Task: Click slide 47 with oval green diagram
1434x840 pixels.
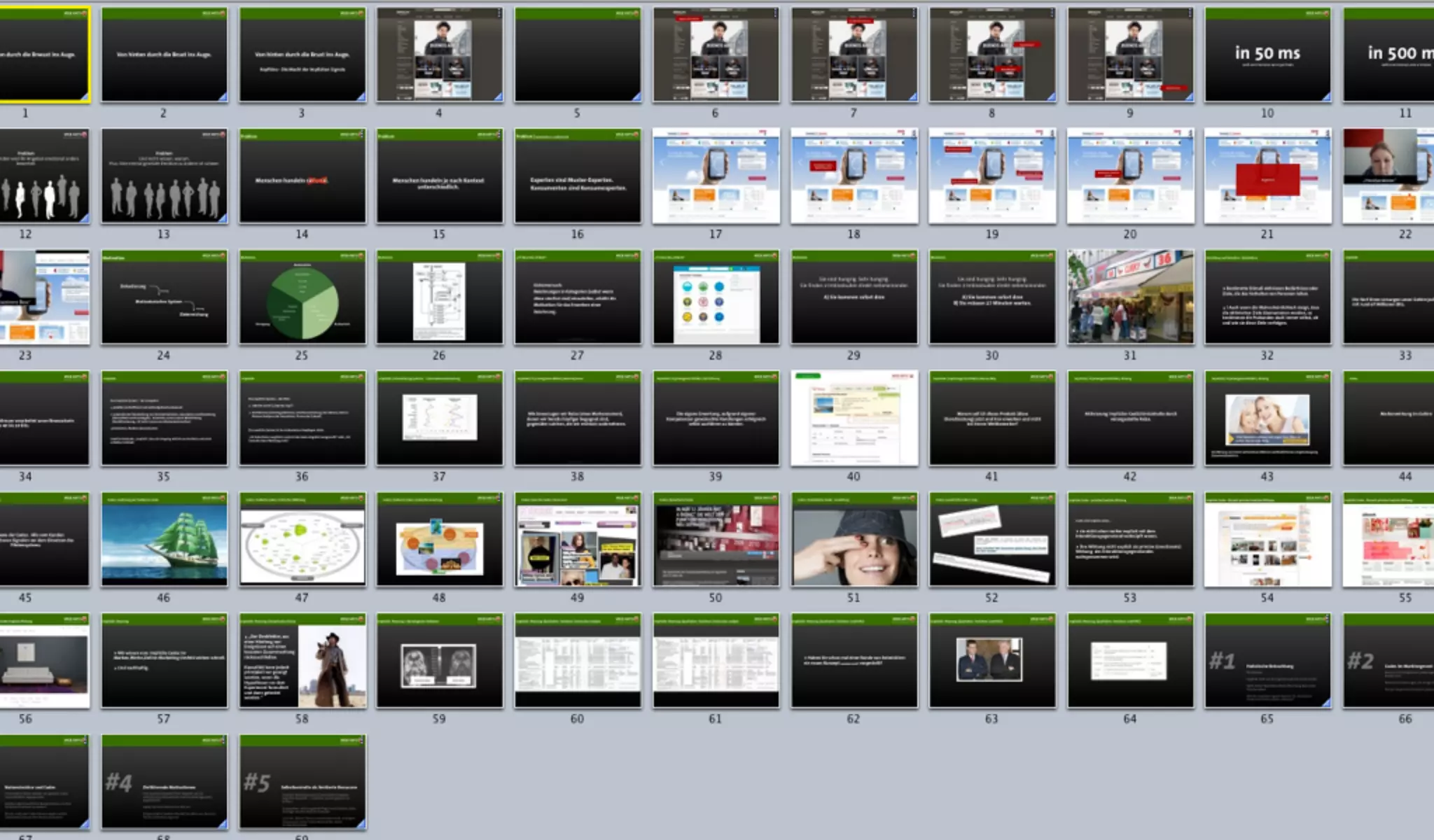Action: (302, 539)
